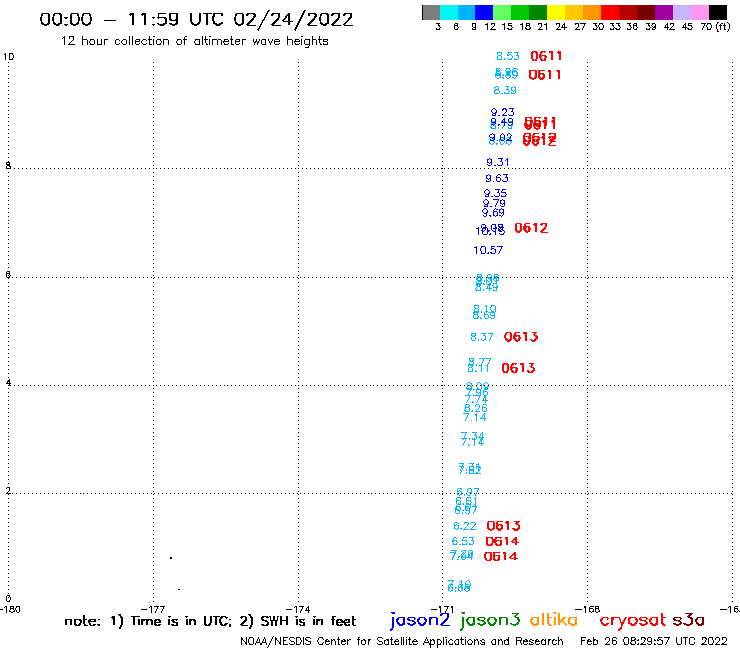
Task: Click the -177 longitude axis label
Action: (x=153, y=609)
